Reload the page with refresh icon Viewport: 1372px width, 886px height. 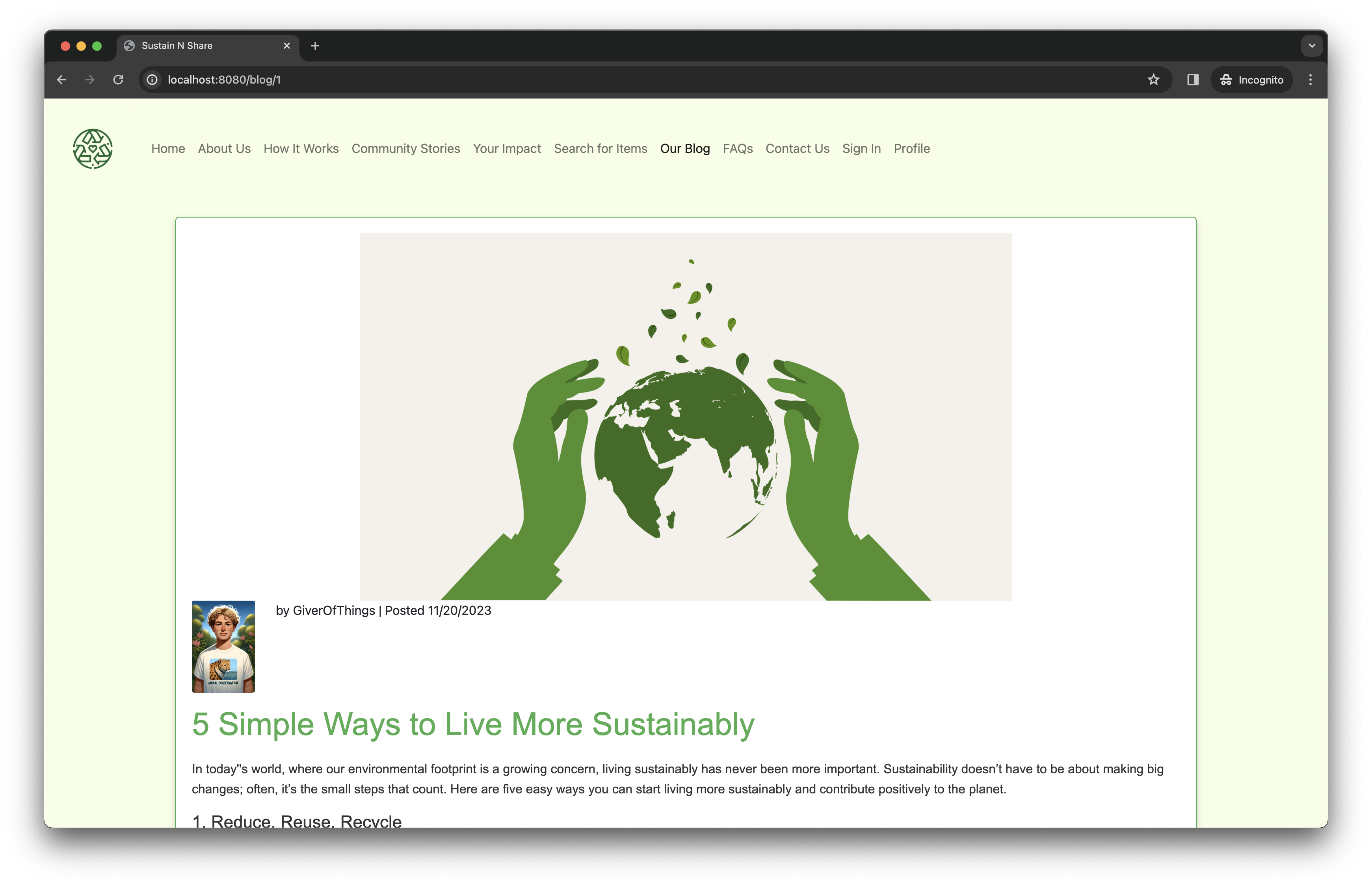click(119, 80)
